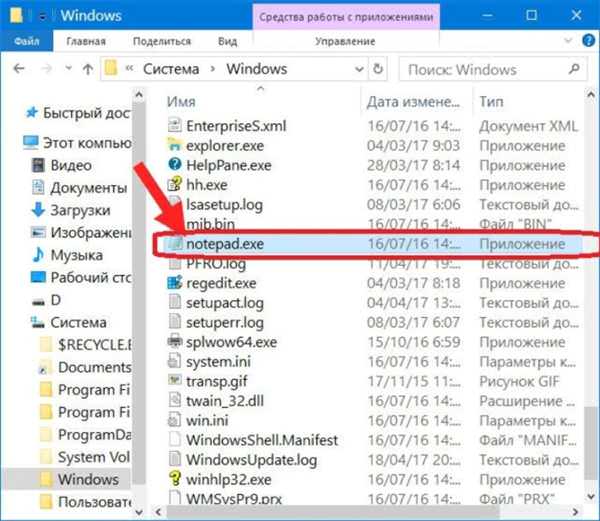Refresh the current folder view

coord(378,69)
